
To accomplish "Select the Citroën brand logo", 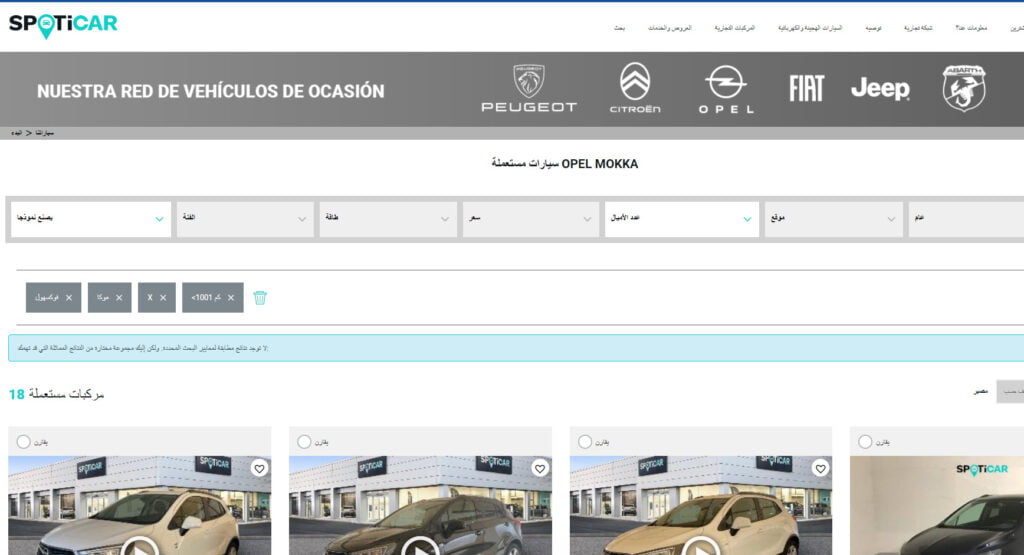I will 635,88.
